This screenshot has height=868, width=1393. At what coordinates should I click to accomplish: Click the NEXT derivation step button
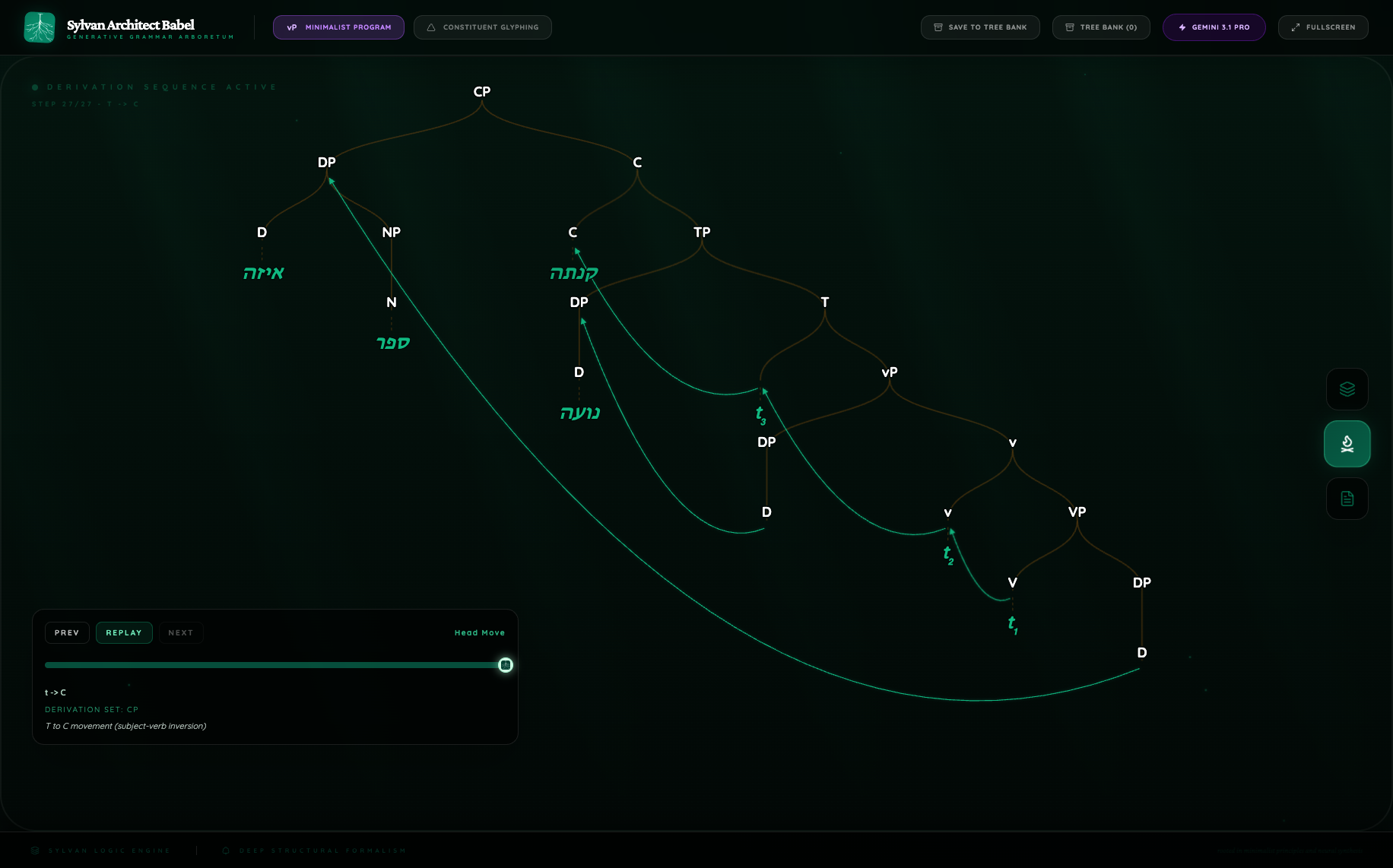click(x=180, y=632)
